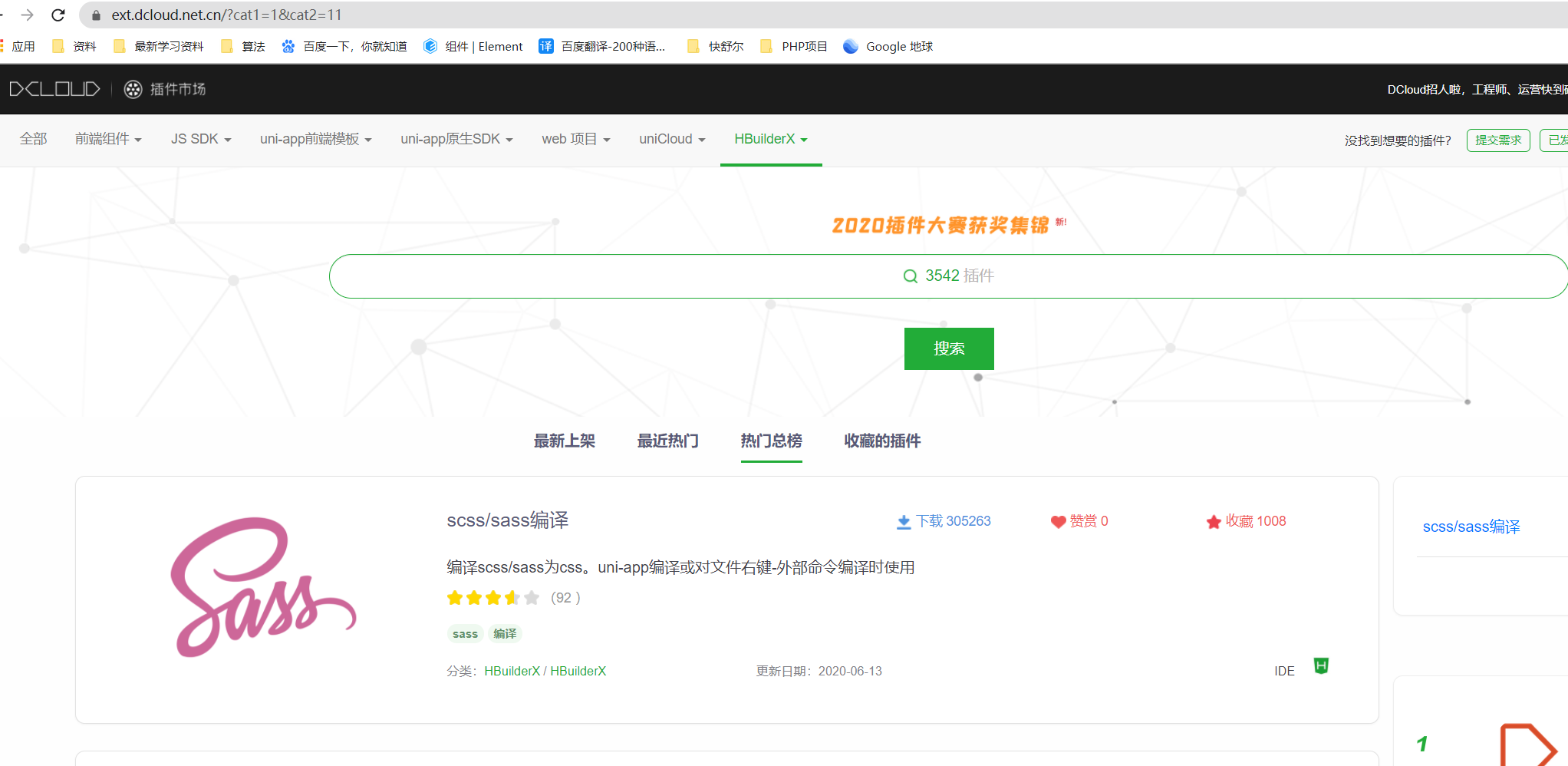Select the 全部 category tab

click(33, 139)
